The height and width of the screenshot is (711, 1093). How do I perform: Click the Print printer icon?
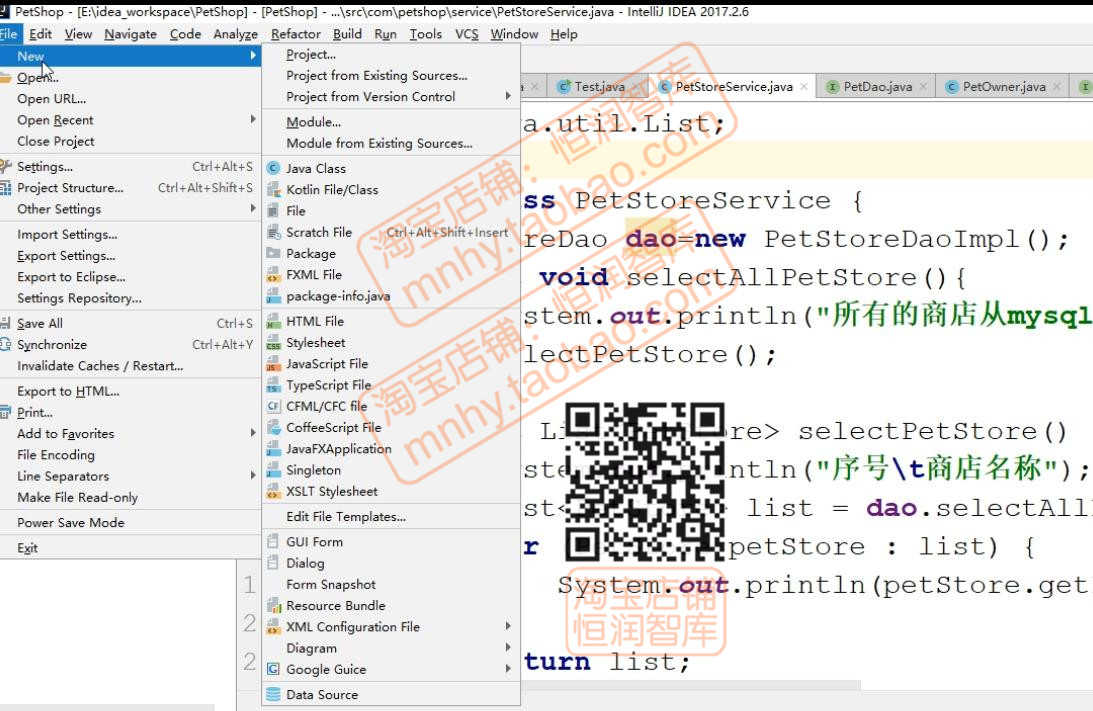(6, 412)
